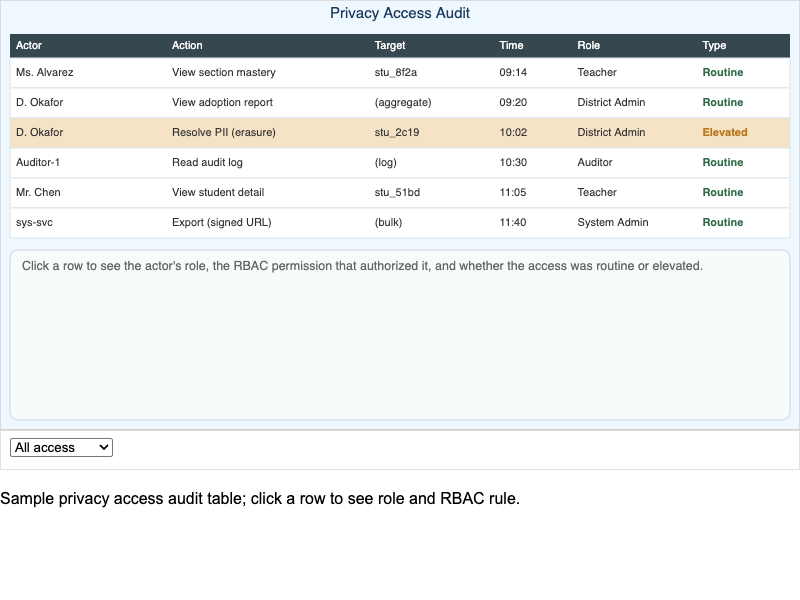Screen dimensions: 800x600
Task: Click Resolve PII (erasure) action cell
Action: pos(223,133)
